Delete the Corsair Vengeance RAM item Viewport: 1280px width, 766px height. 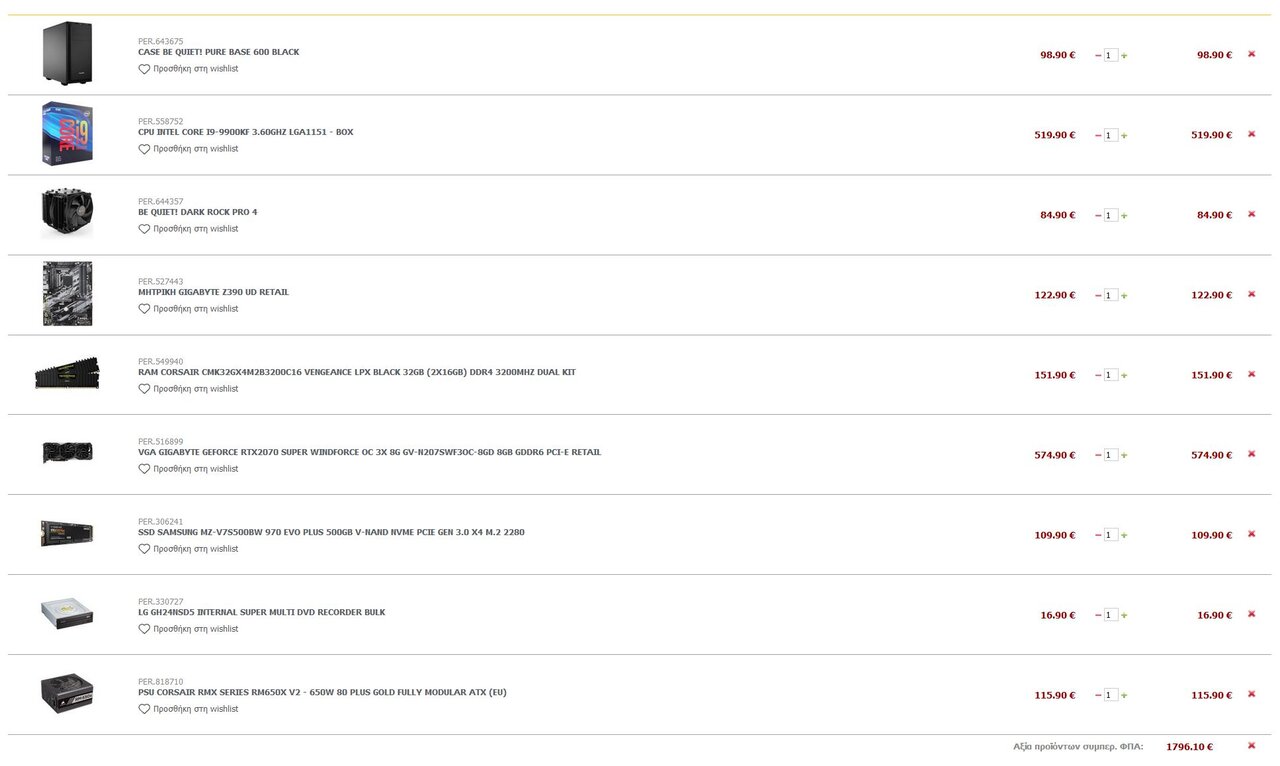1251,374
